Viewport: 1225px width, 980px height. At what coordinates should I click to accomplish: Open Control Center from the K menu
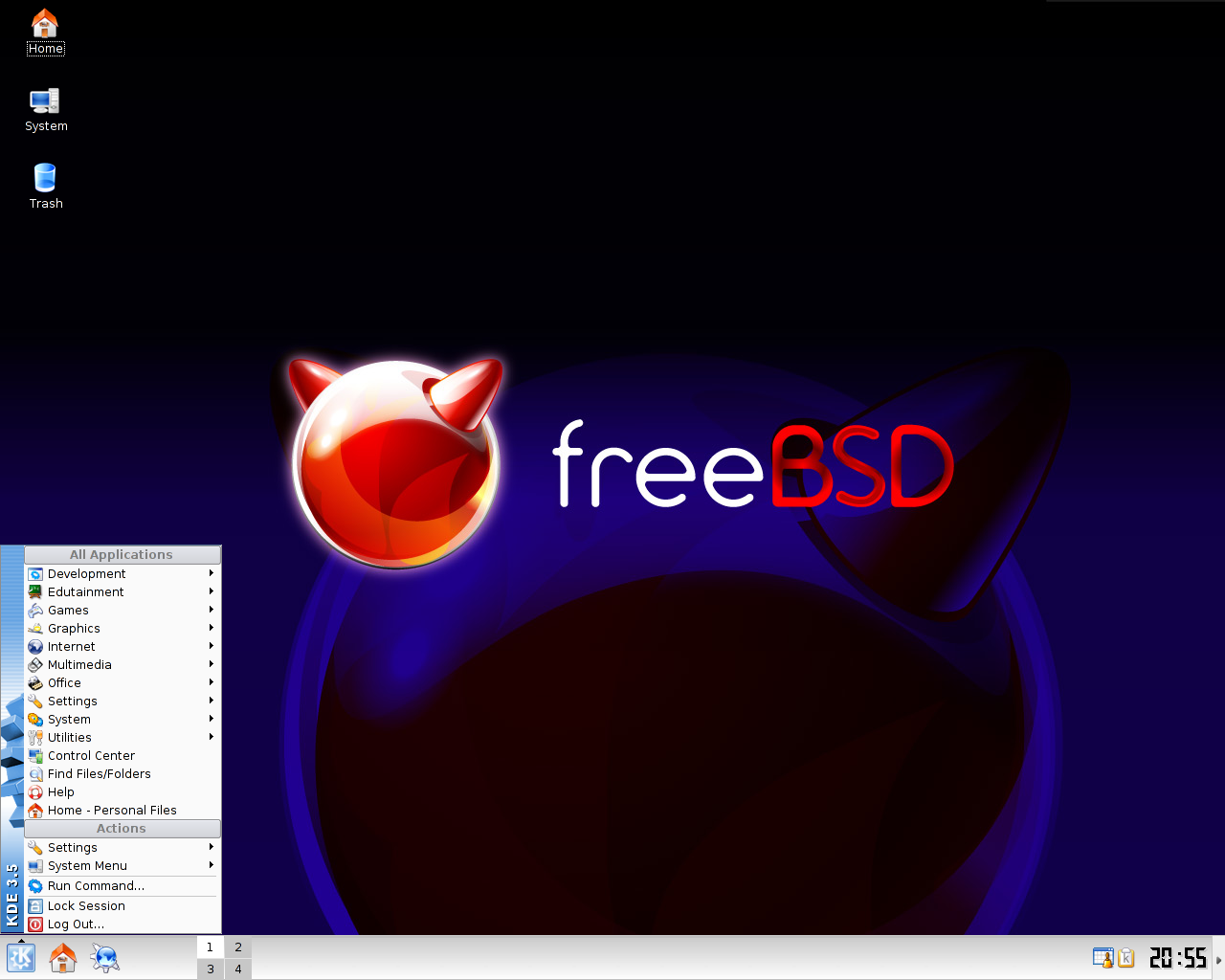coord(122,756)
